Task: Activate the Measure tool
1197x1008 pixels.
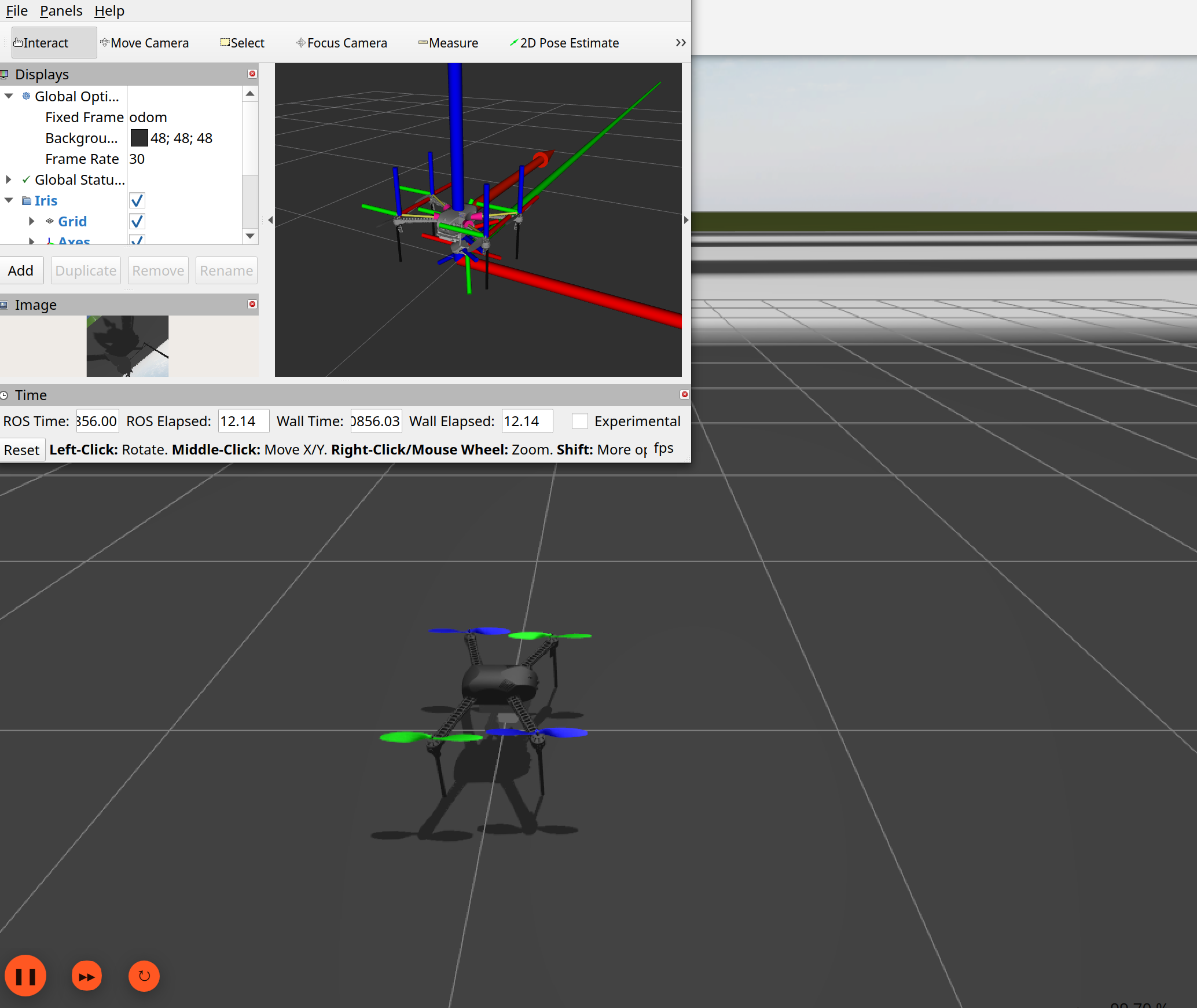Action: [448, 43]
